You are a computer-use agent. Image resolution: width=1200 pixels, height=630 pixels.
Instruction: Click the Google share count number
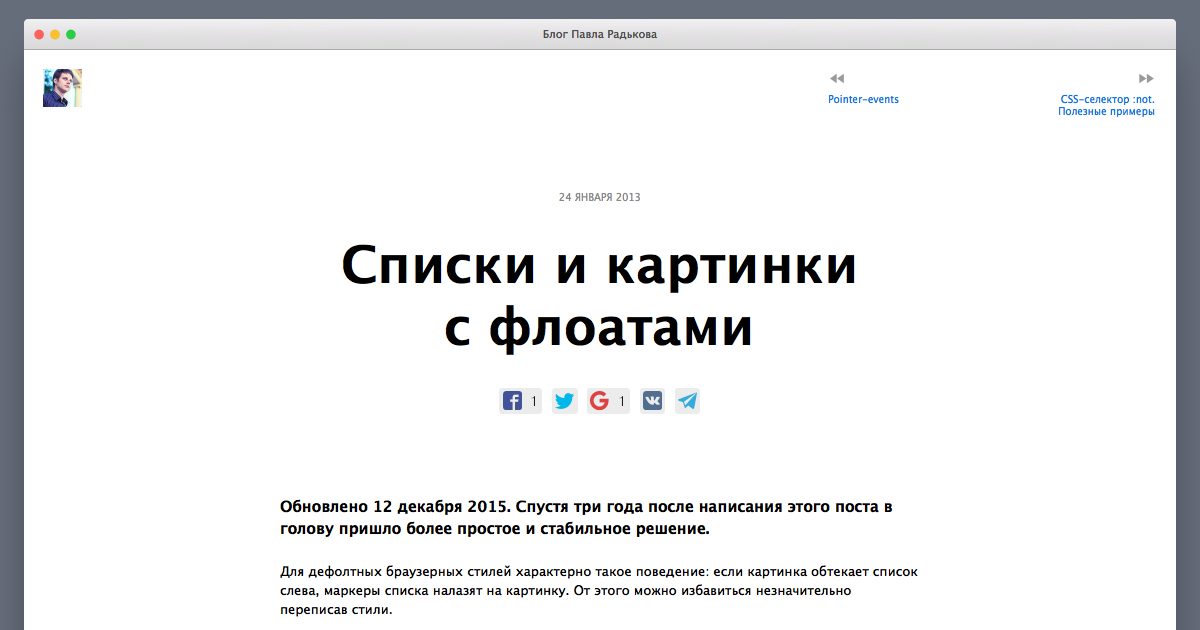[x=622, y=402]
